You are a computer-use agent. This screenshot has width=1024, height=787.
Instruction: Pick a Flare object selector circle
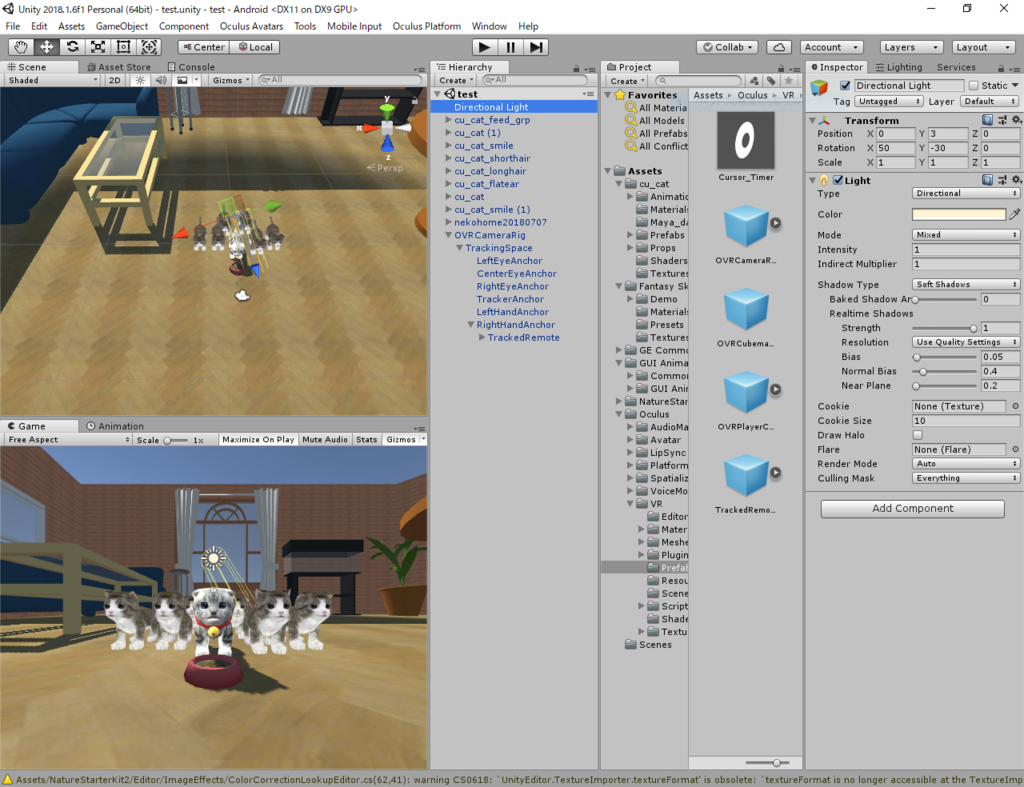click(1016, 449)
